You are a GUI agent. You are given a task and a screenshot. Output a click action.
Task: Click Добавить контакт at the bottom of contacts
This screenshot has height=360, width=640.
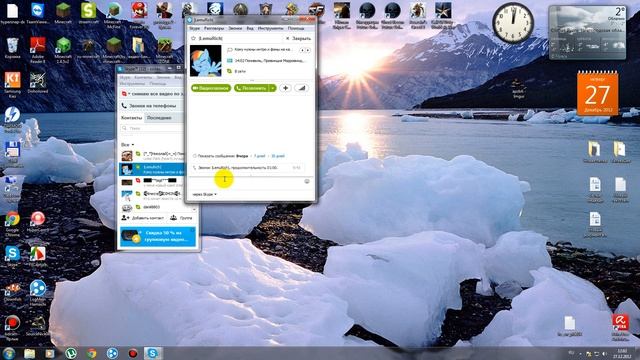(143, 218)
